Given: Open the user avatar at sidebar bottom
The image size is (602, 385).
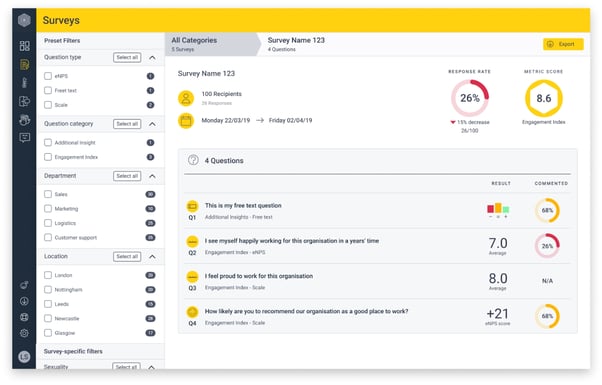Looking at the screenshot, I should coord(24,357).
